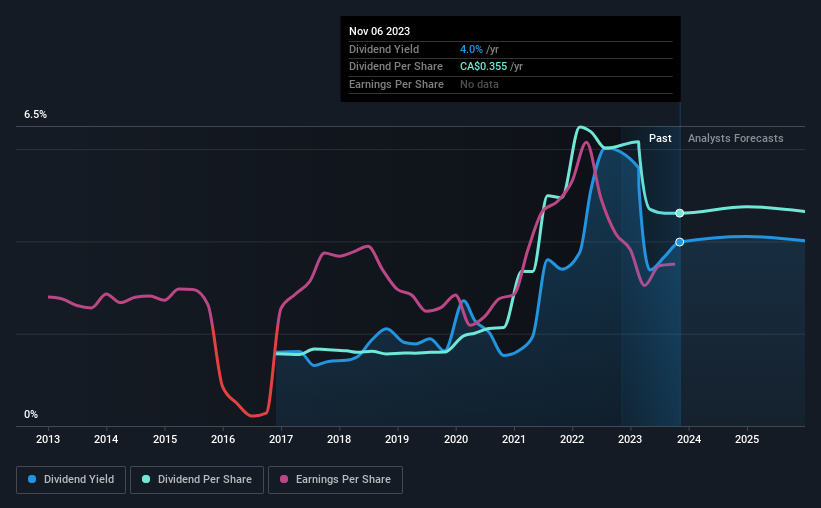Image resolution: width=821 pixels, height=508 pixels.
Task: Click the 2014 x-axis label
Action: coord(106,439)
